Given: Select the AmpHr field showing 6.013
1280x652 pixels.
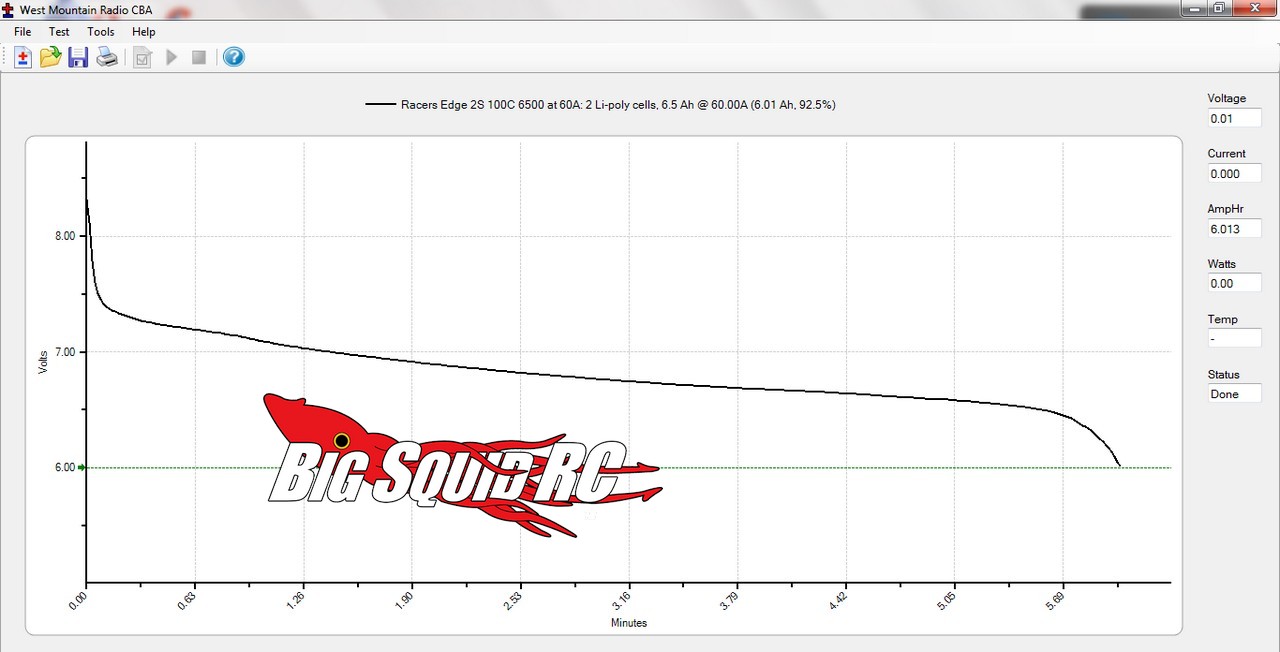Looking at the screenshot, I should (1234, 228).
